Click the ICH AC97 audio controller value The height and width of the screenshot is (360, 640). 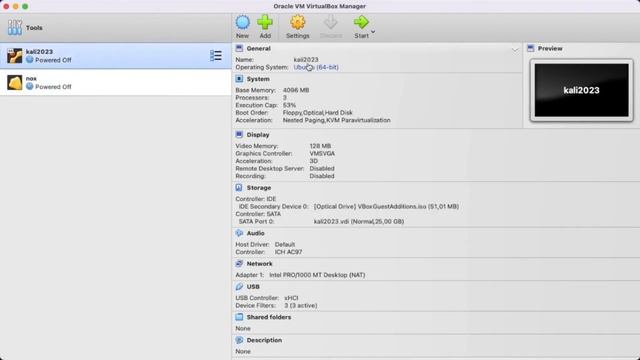[288, 252]
